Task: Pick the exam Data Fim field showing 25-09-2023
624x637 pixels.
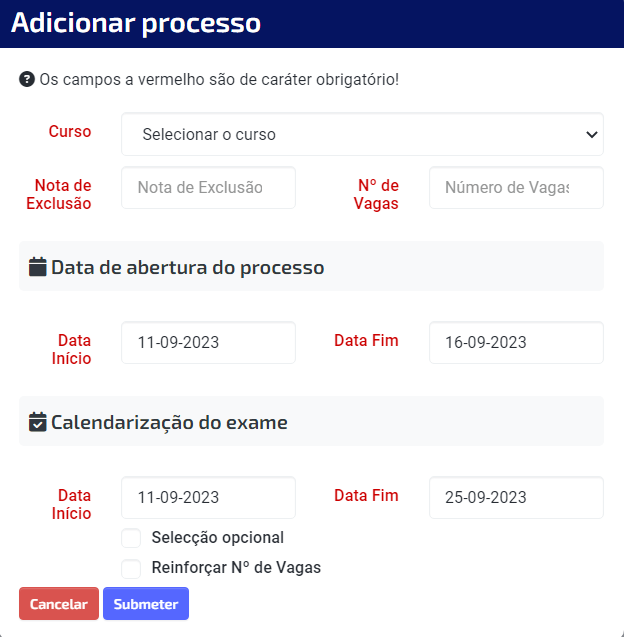Action: (x=516, y=497)
